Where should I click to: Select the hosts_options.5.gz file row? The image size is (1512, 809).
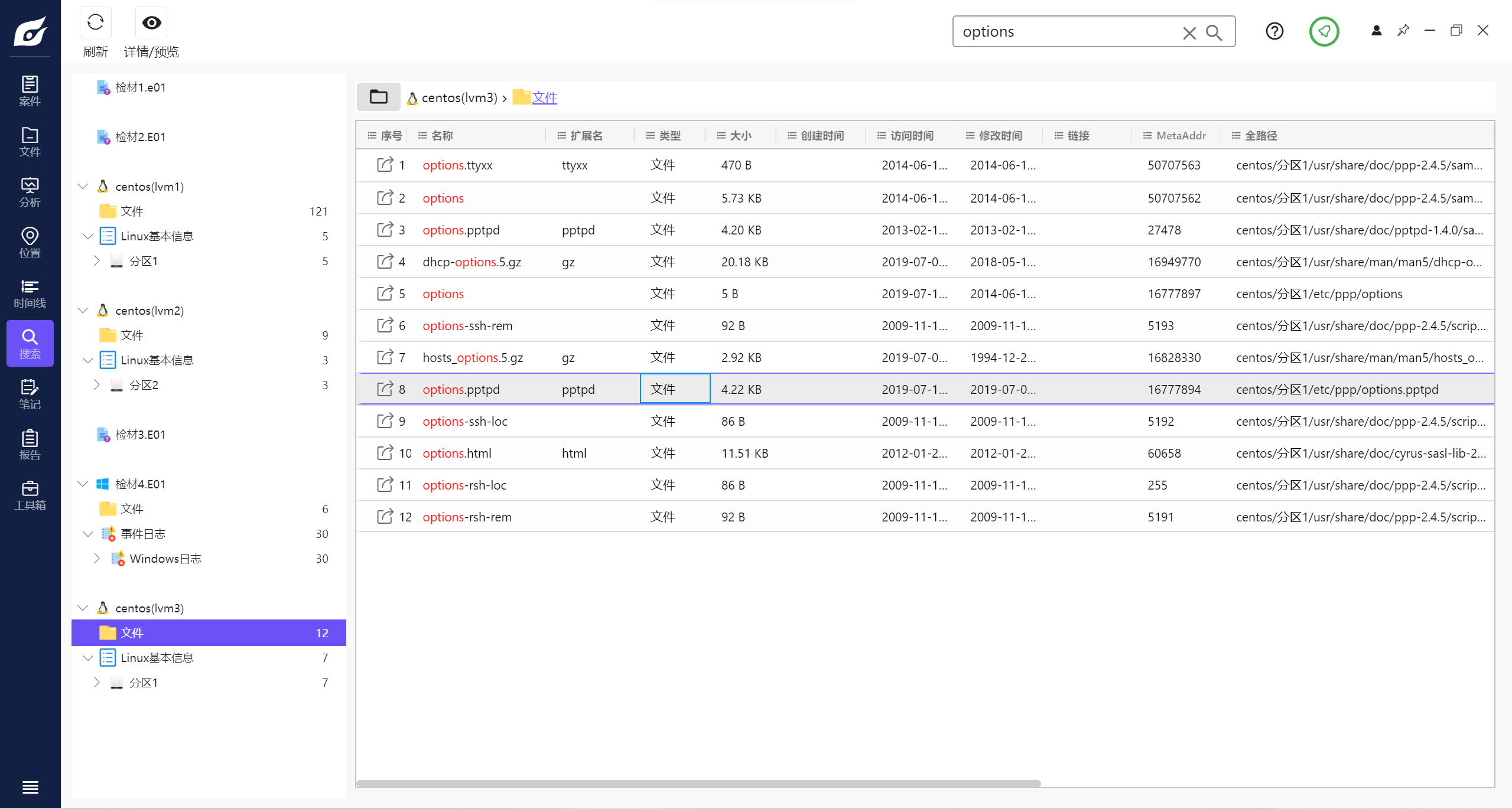(x=925, y=357)
